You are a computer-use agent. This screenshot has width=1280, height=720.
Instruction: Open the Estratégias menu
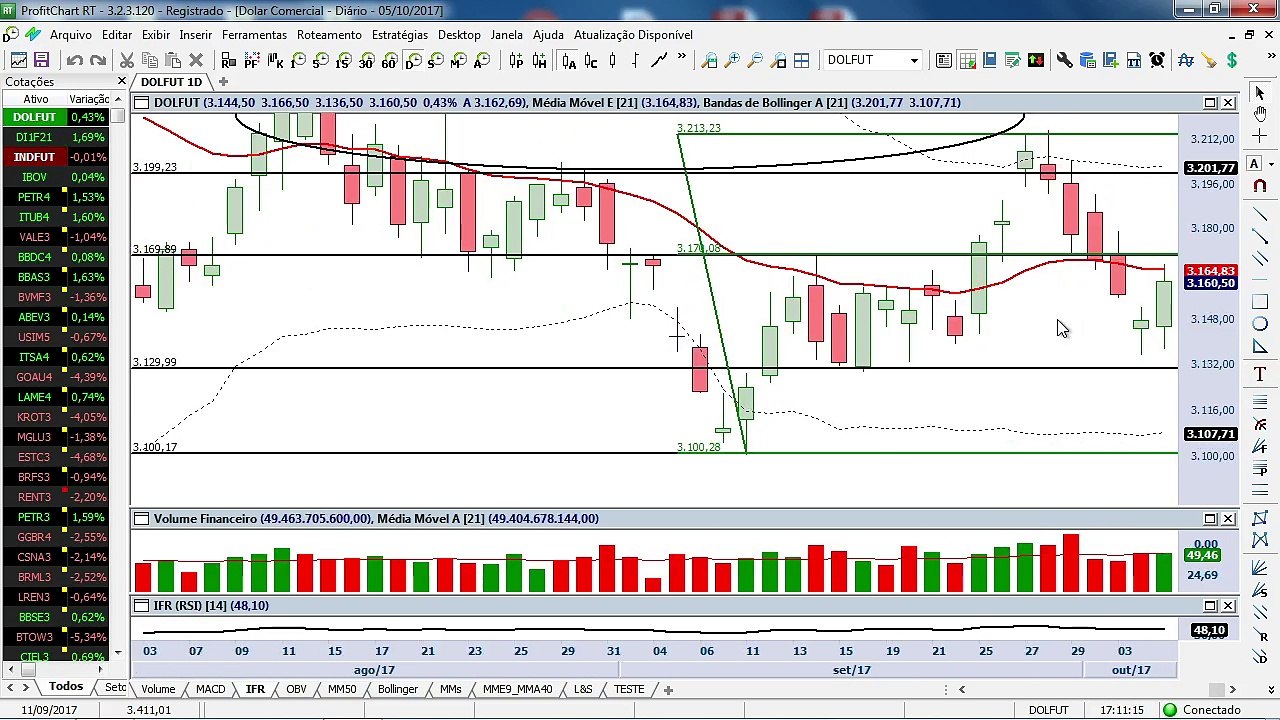(x=399, y=35)
